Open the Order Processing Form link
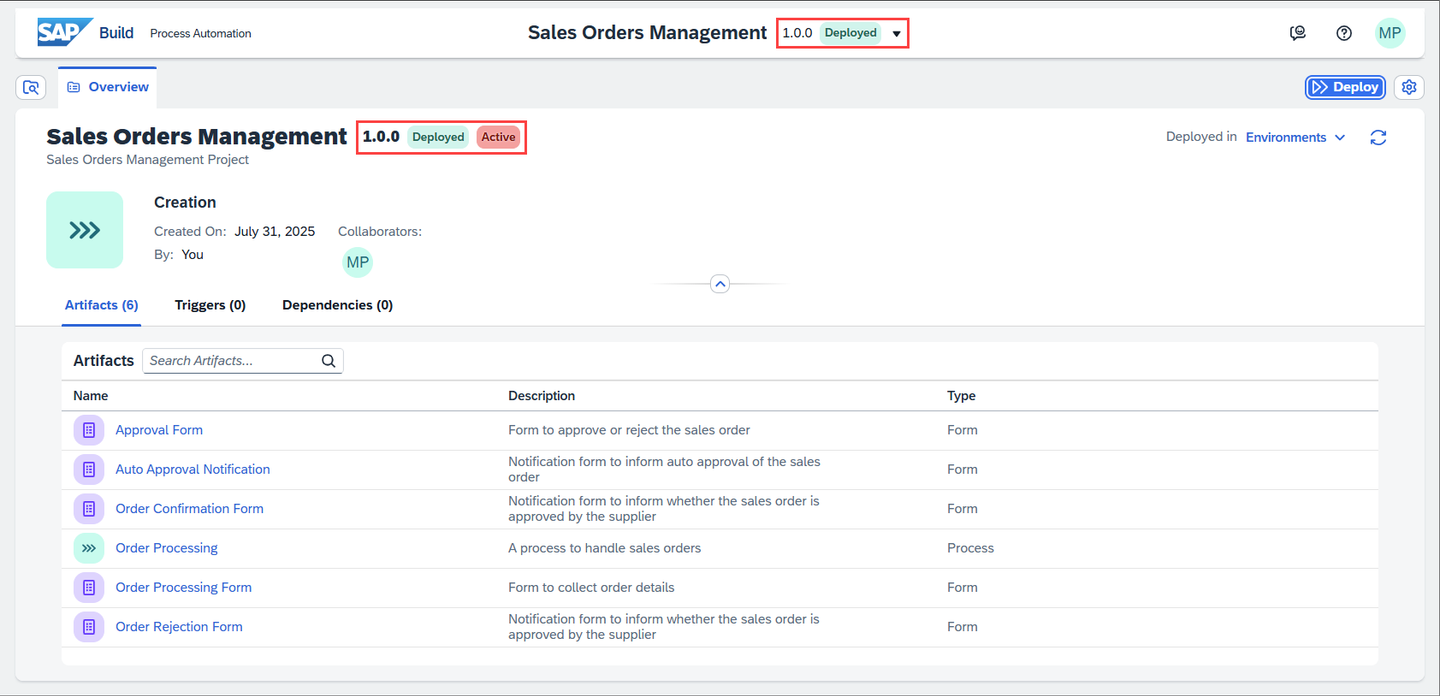1440x696 pixels. point(183,587)
